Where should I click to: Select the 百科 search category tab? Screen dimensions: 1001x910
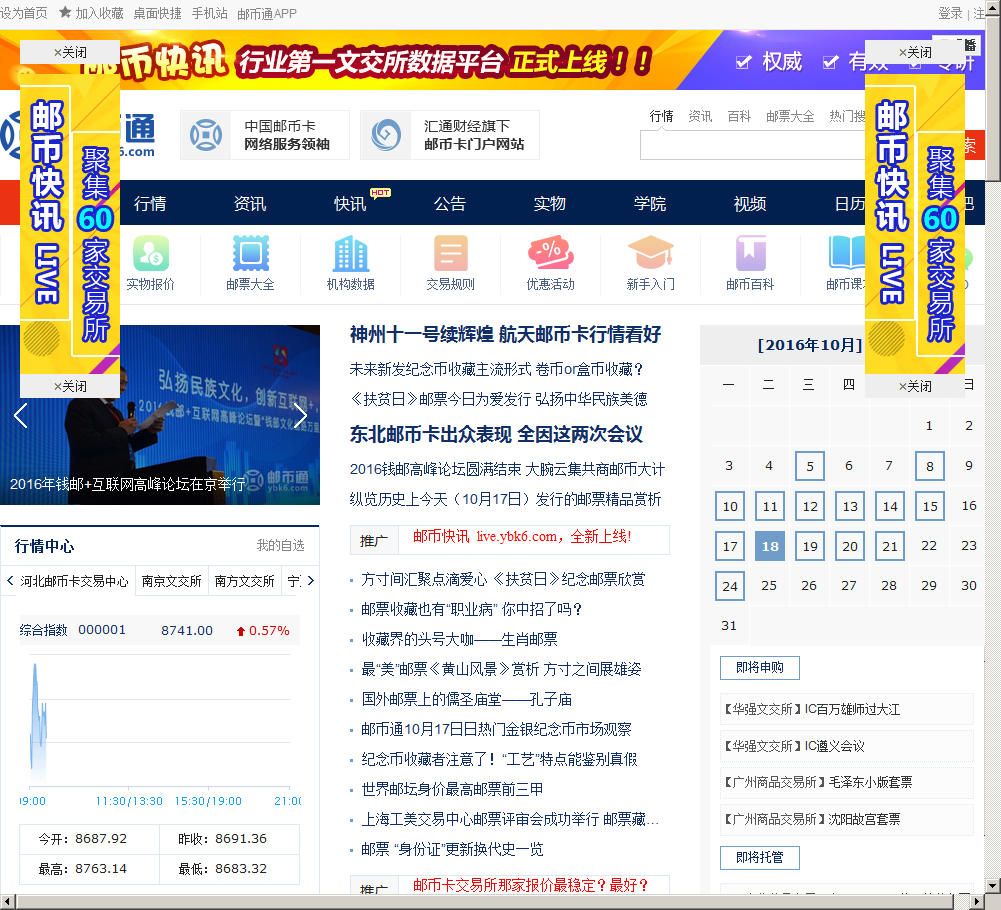739,116
